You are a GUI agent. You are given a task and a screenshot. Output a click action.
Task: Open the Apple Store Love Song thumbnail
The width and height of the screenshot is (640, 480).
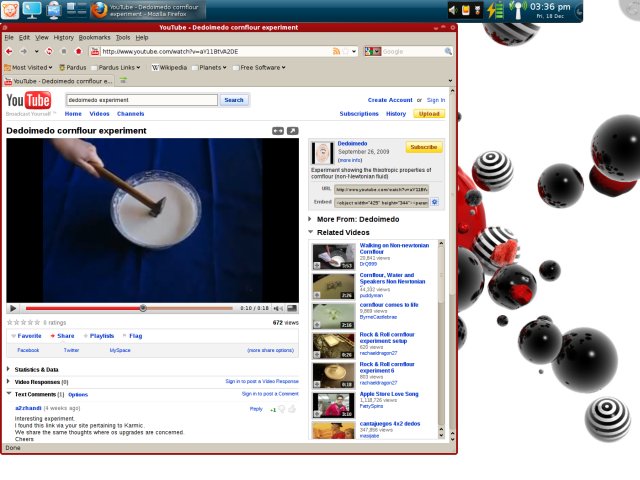coord(333,405)
